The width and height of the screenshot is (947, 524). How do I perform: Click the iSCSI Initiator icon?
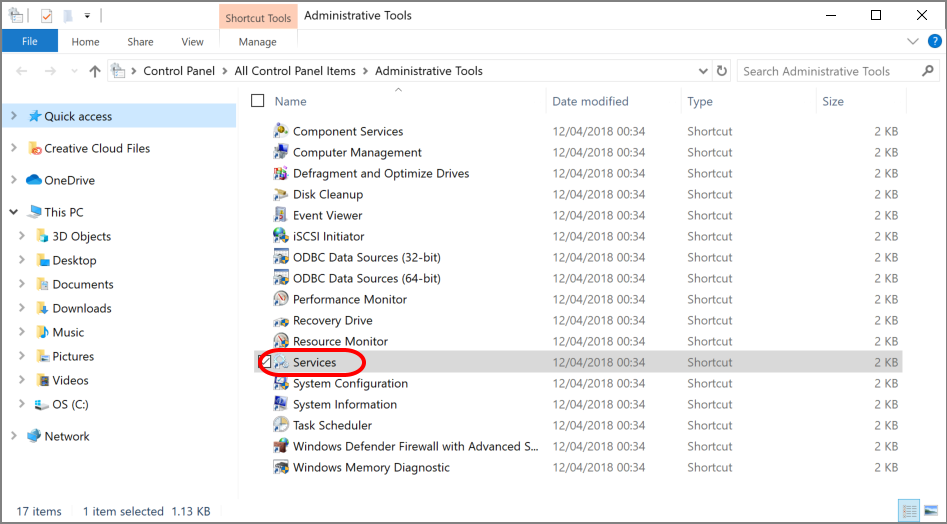(281, 236)
